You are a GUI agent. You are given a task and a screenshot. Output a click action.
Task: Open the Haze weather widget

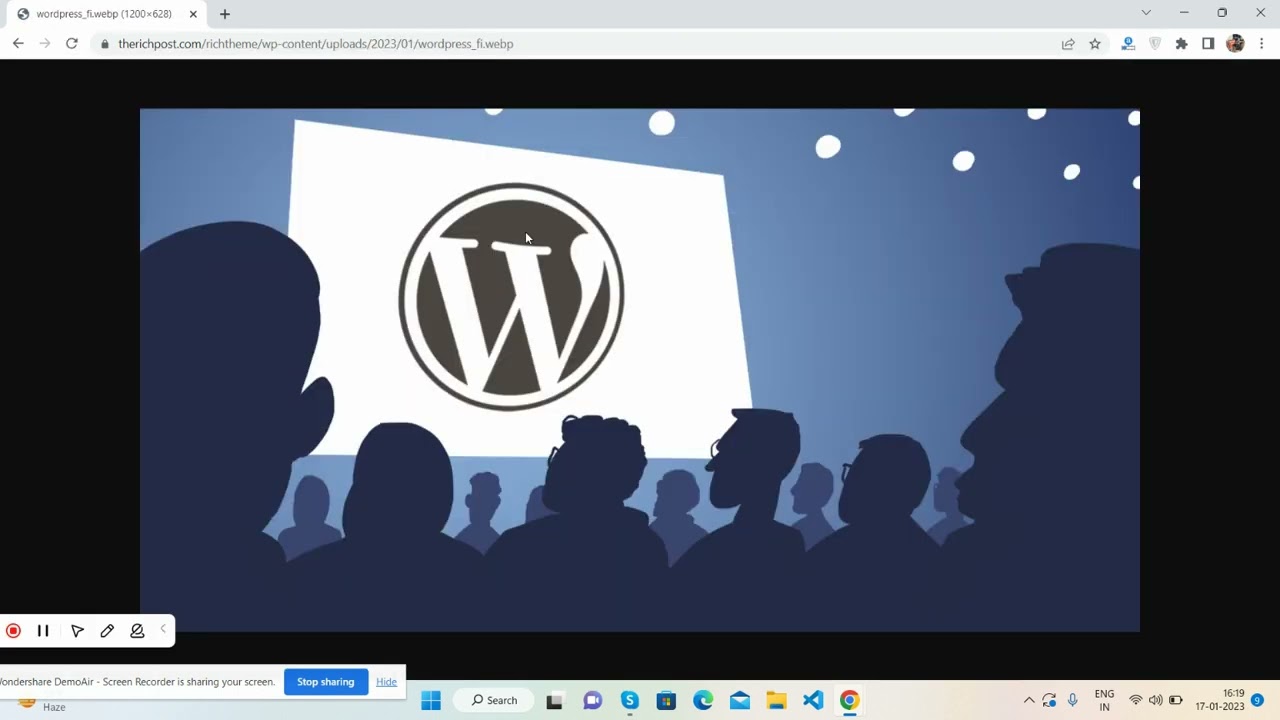(40, 704)
